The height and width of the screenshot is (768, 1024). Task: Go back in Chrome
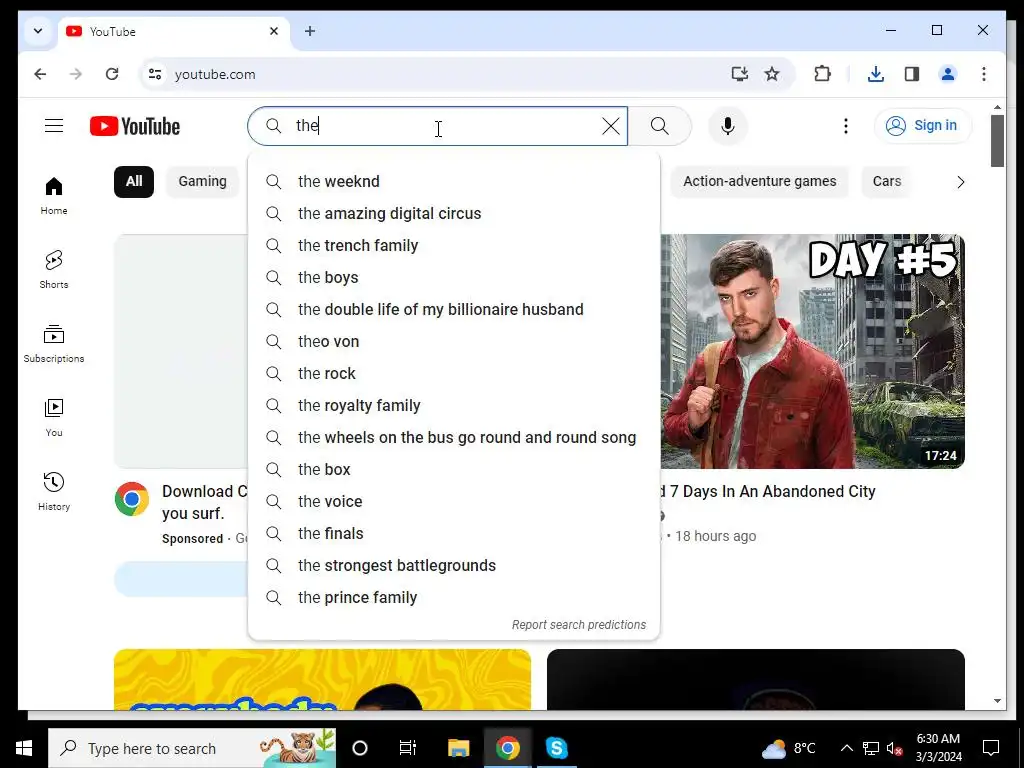(40, 74)
